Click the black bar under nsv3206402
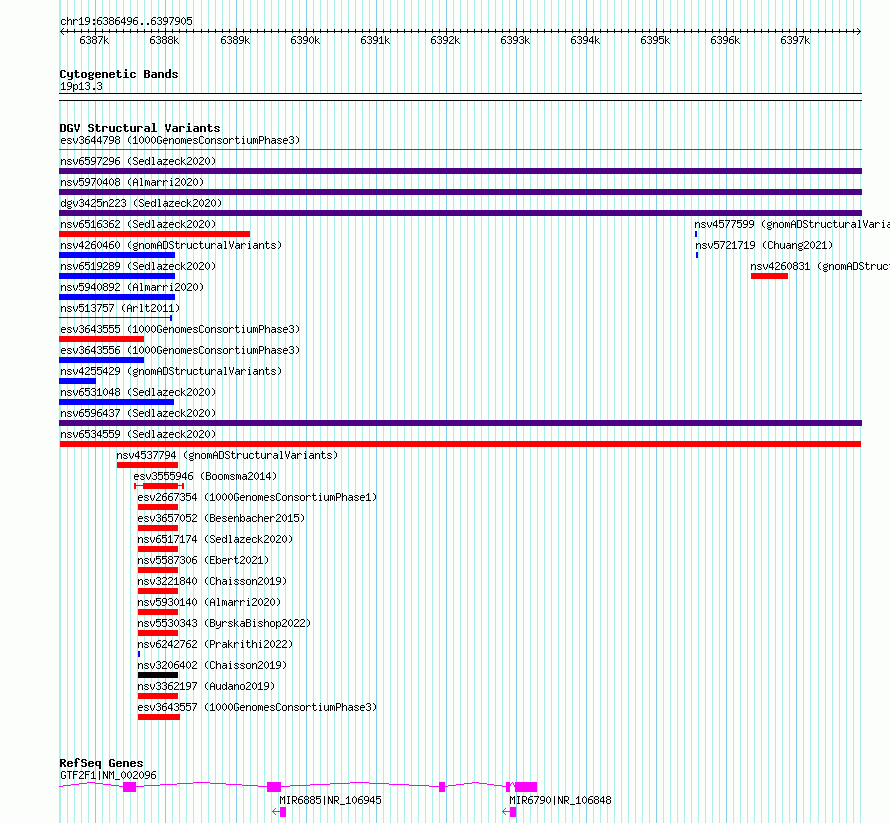 click(158, 675)
